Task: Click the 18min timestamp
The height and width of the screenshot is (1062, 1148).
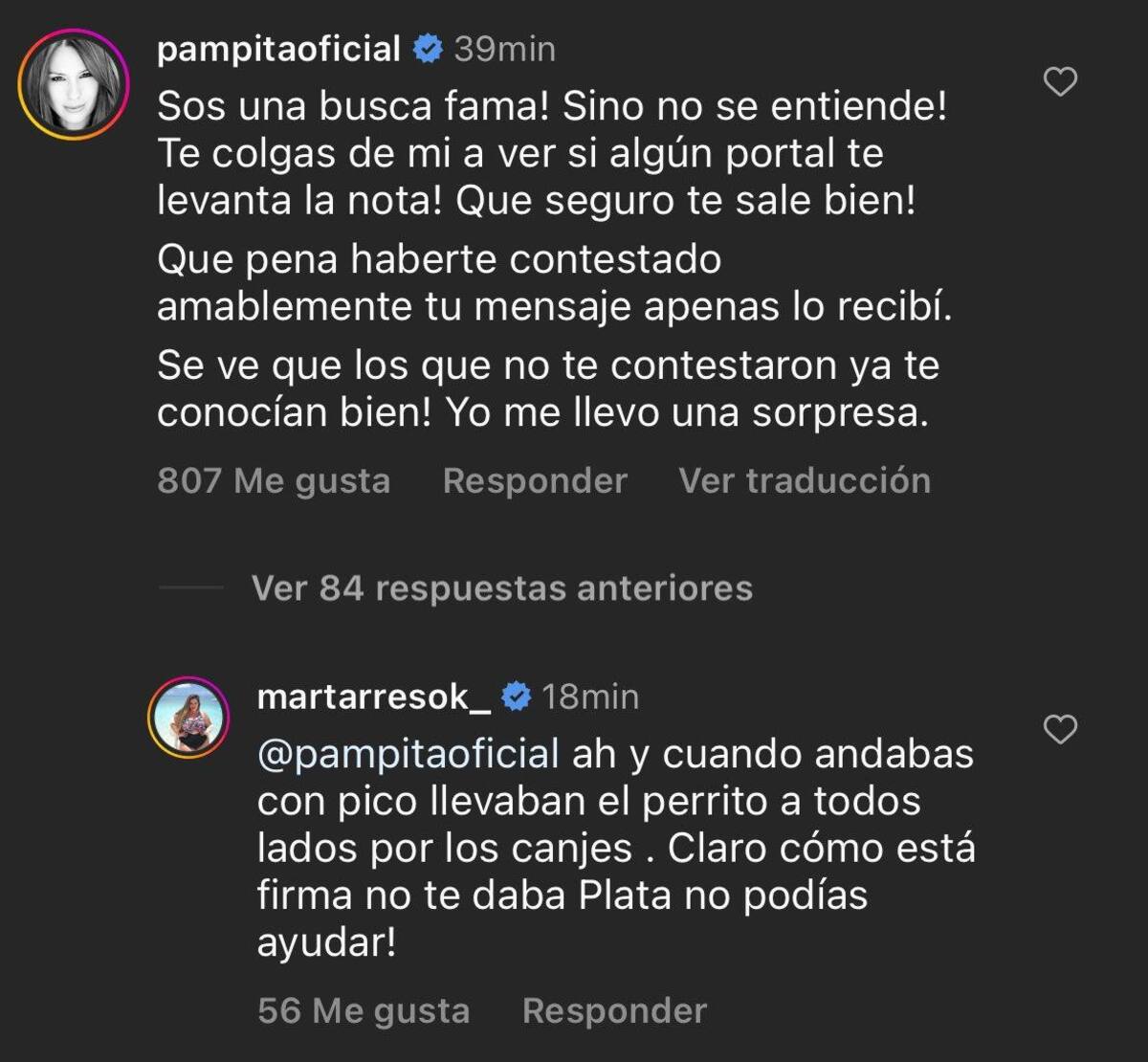Action: point(590,697)
